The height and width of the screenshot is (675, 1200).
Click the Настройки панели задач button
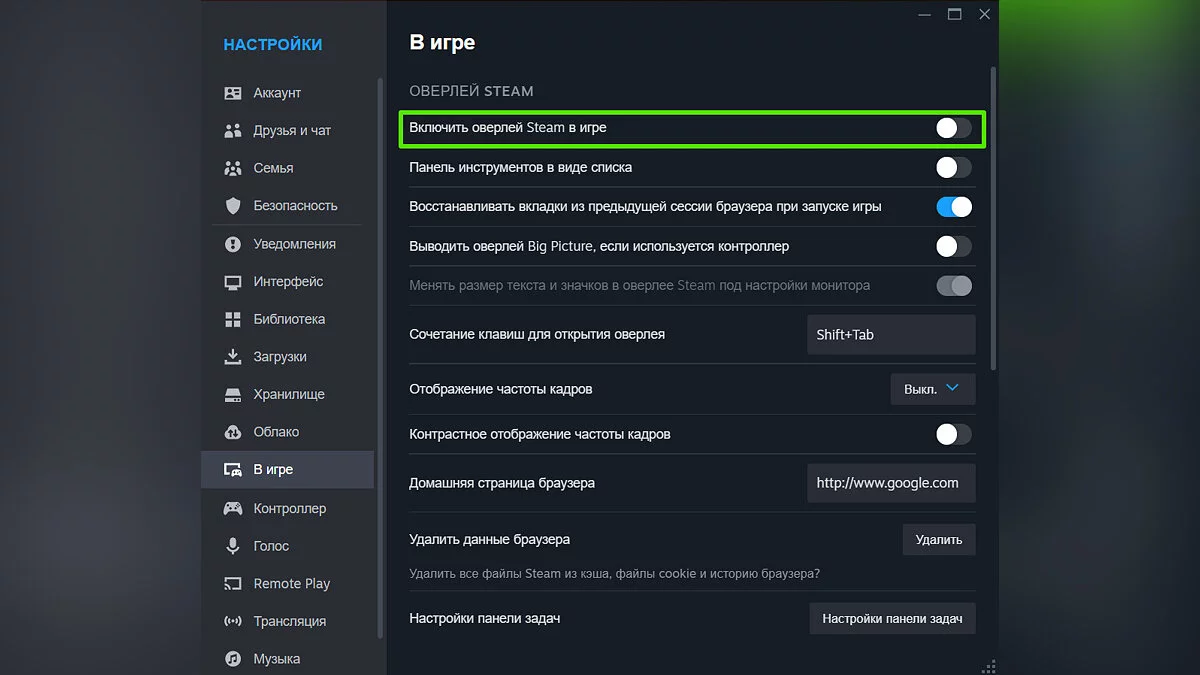[x=892, y=619]
